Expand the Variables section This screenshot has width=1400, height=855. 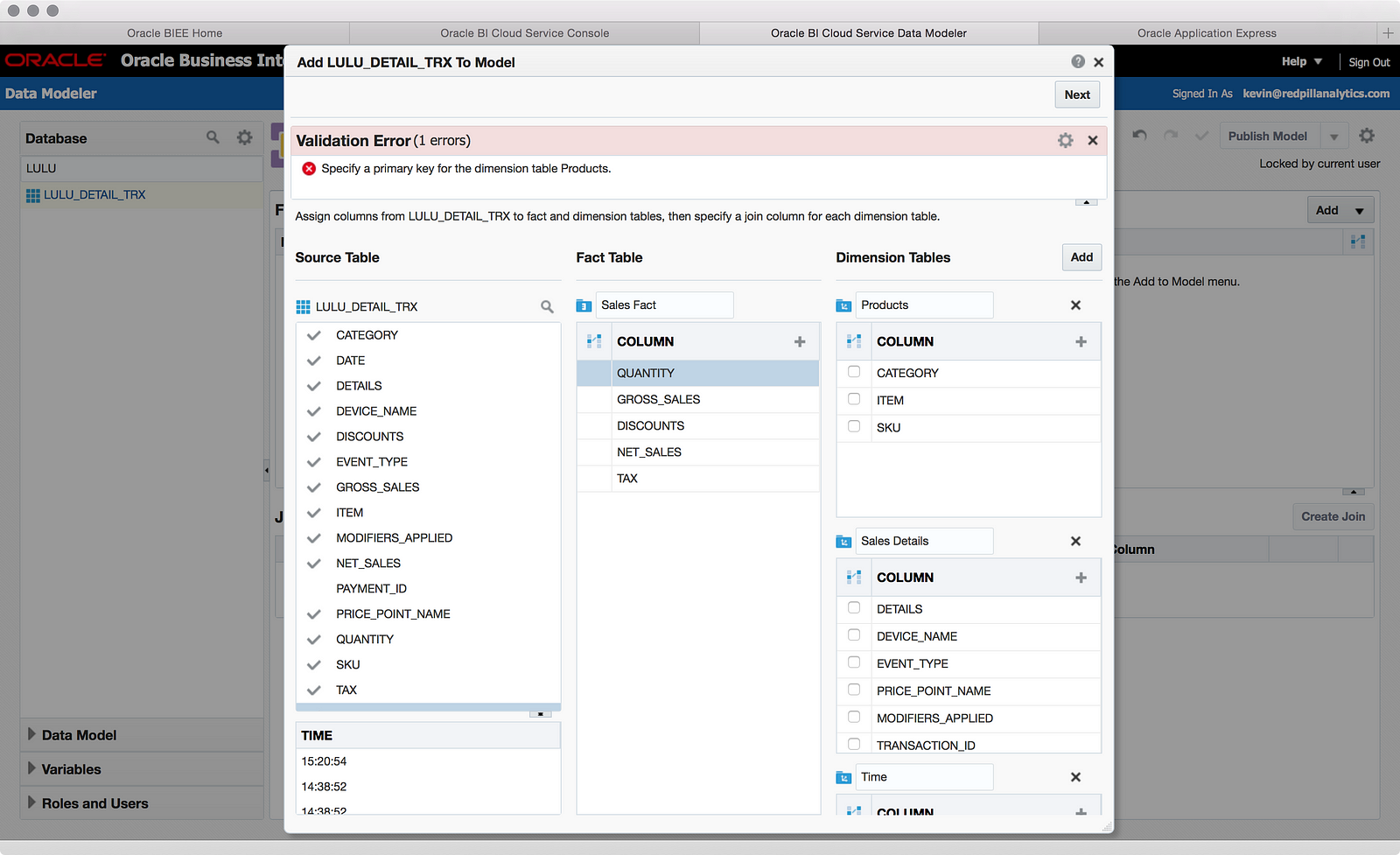tap(31, 768)
